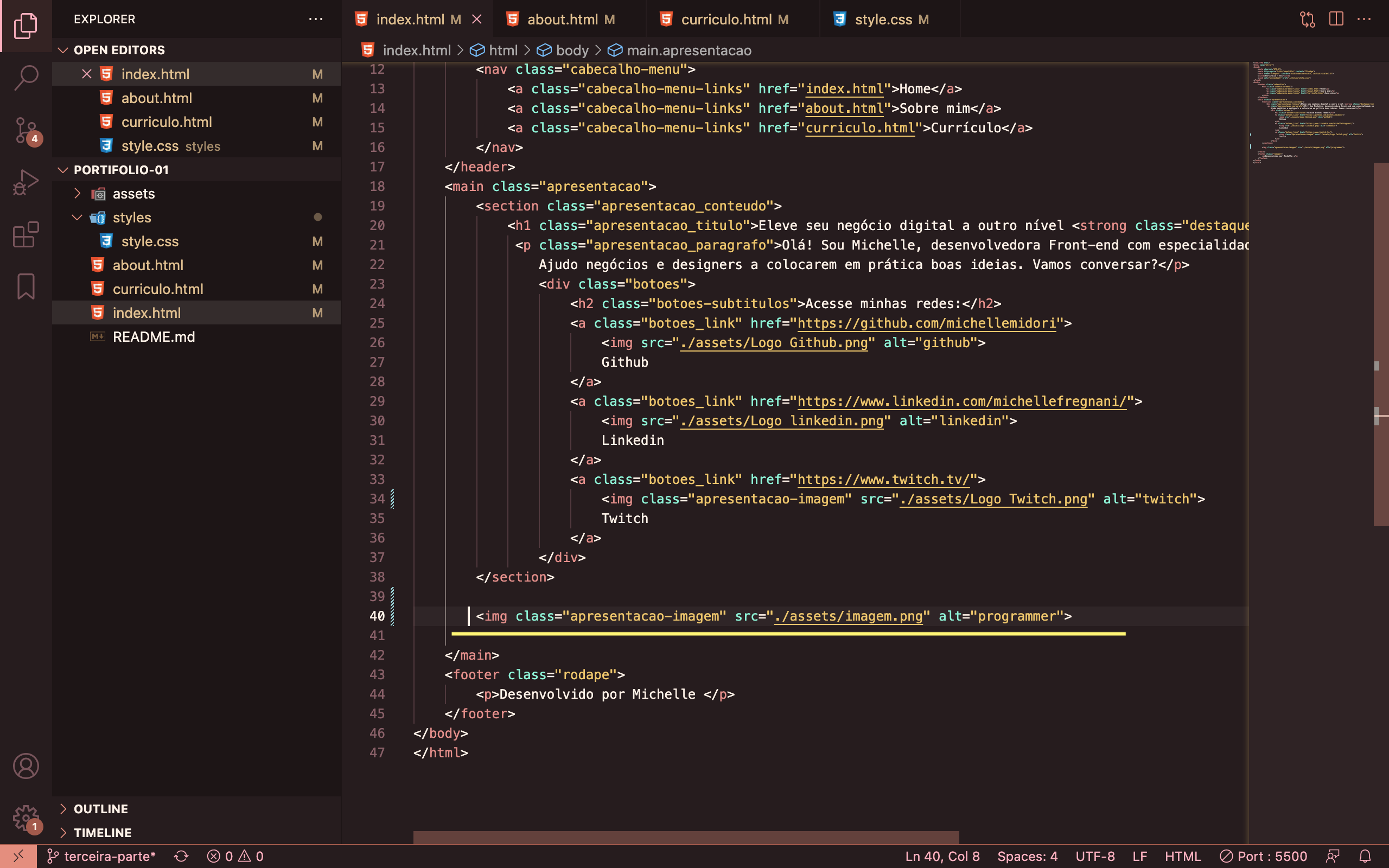Image resolution: width=1389 pixels, height=868 pixels.
Task: Click the terceira-parte* git branch indicator
Action: point(101,856)
